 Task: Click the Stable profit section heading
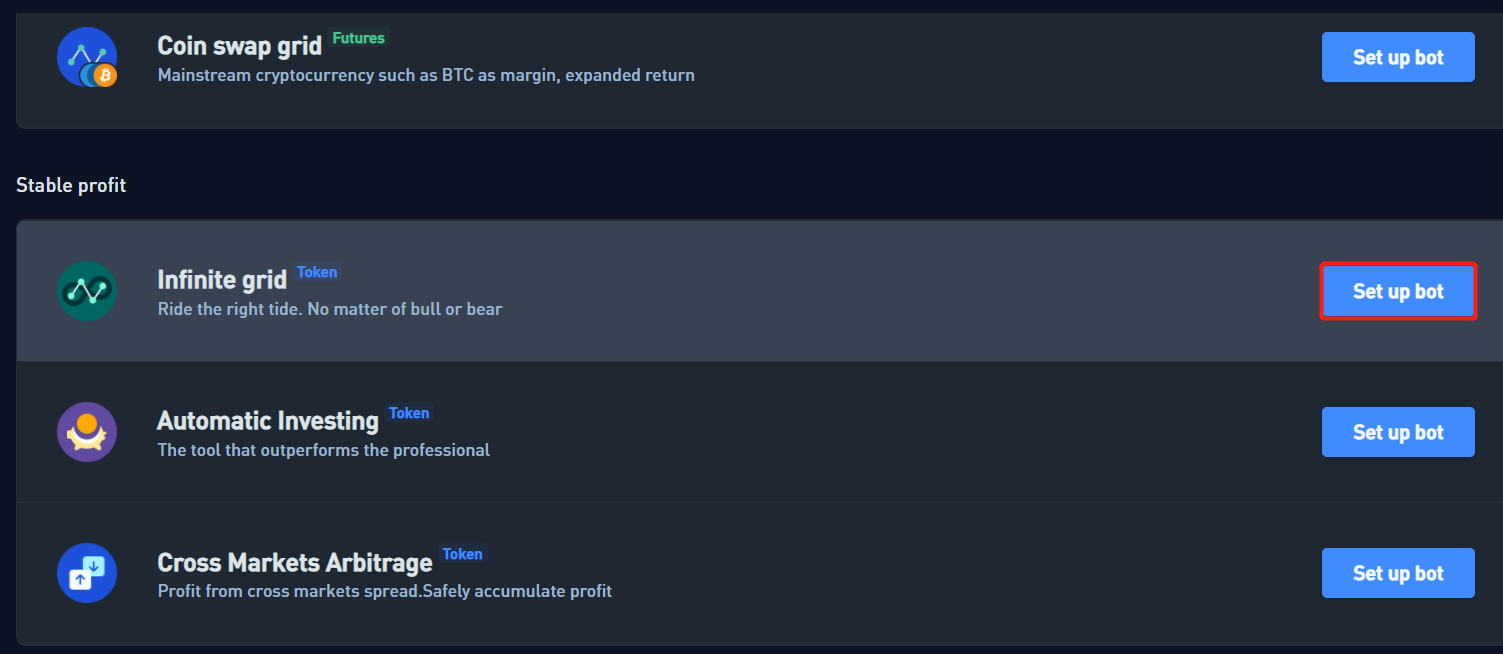pos(71,185)
